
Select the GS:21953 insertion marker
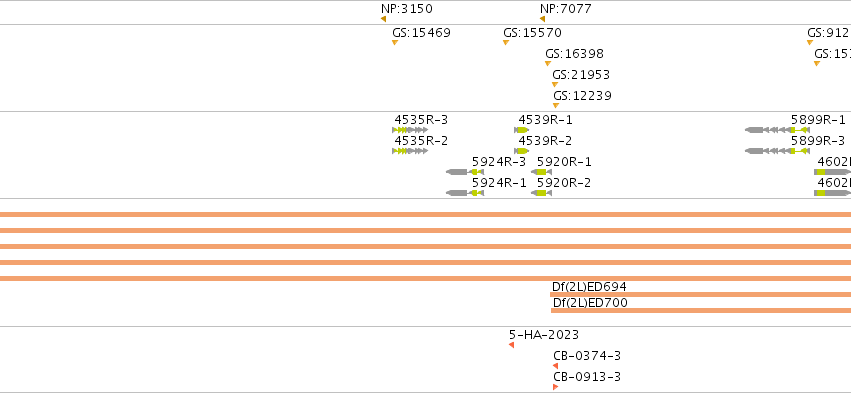[x=555, y=84]
